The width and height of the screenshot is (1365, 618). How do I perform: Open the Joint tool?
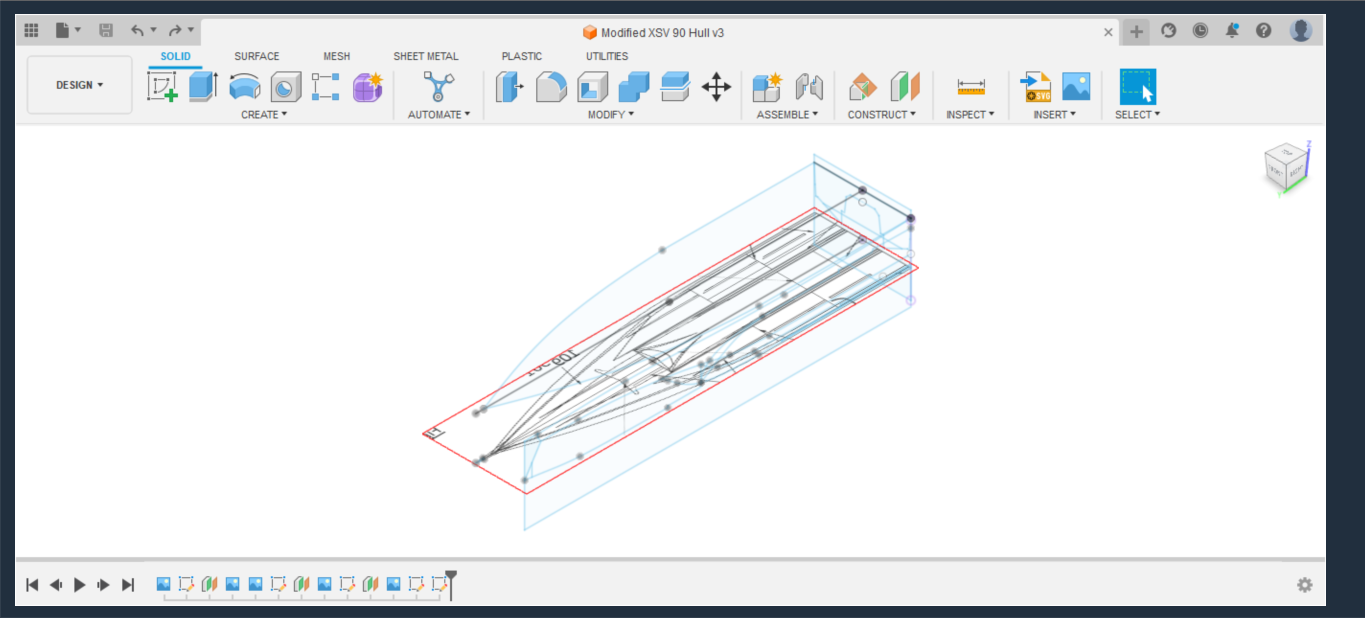809,87
